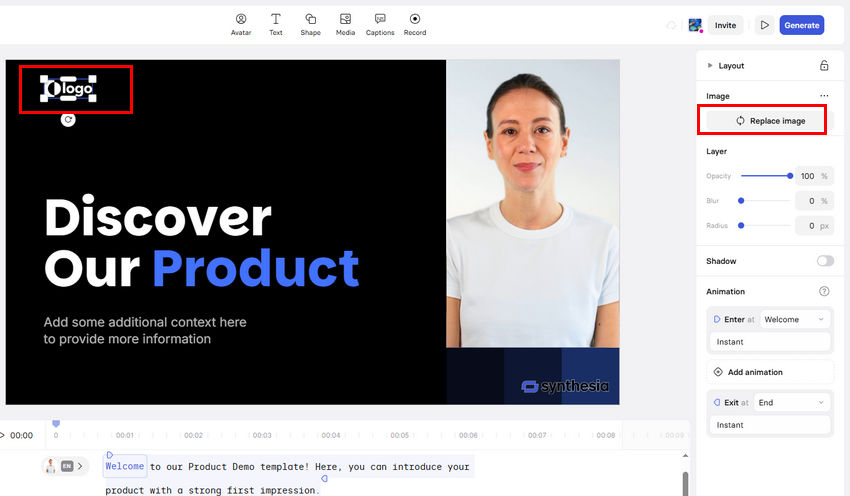Open the Exit at End dropdown
The height and width of the screenshot is (496, 850).
[x=792, y=402]
